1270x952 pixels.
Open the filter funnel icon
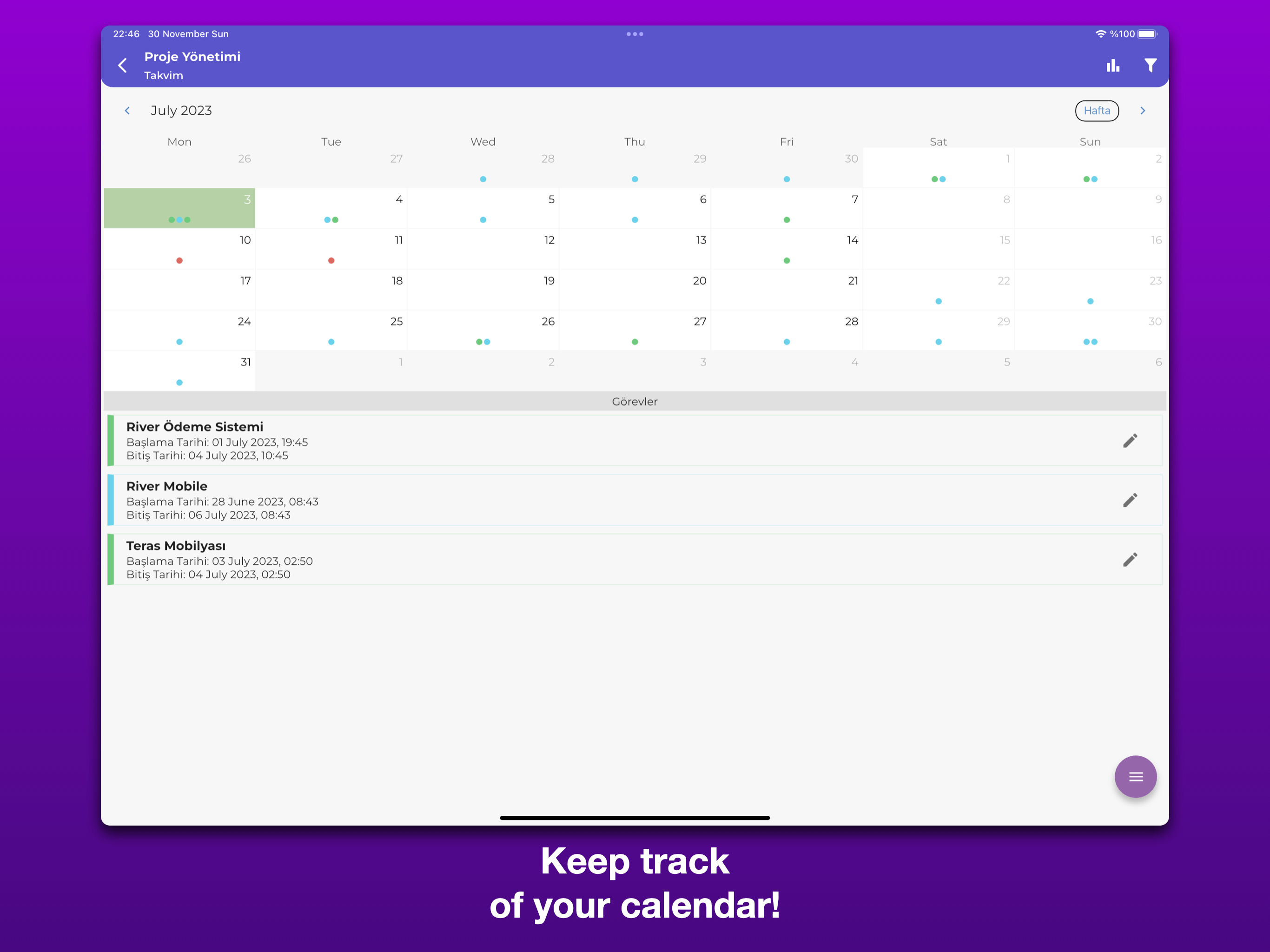coord(1150,66)
